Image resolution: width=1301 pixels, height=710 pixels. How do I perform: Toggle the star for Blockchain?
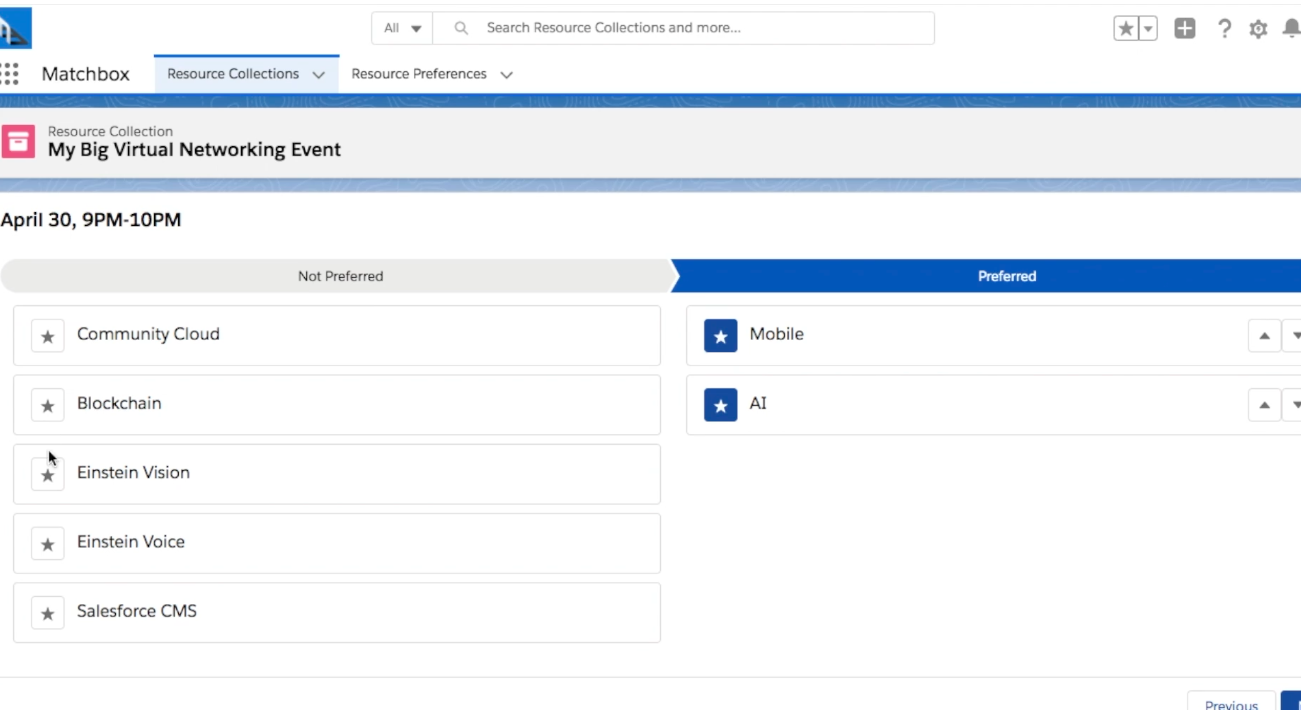(x=47, y=405)
